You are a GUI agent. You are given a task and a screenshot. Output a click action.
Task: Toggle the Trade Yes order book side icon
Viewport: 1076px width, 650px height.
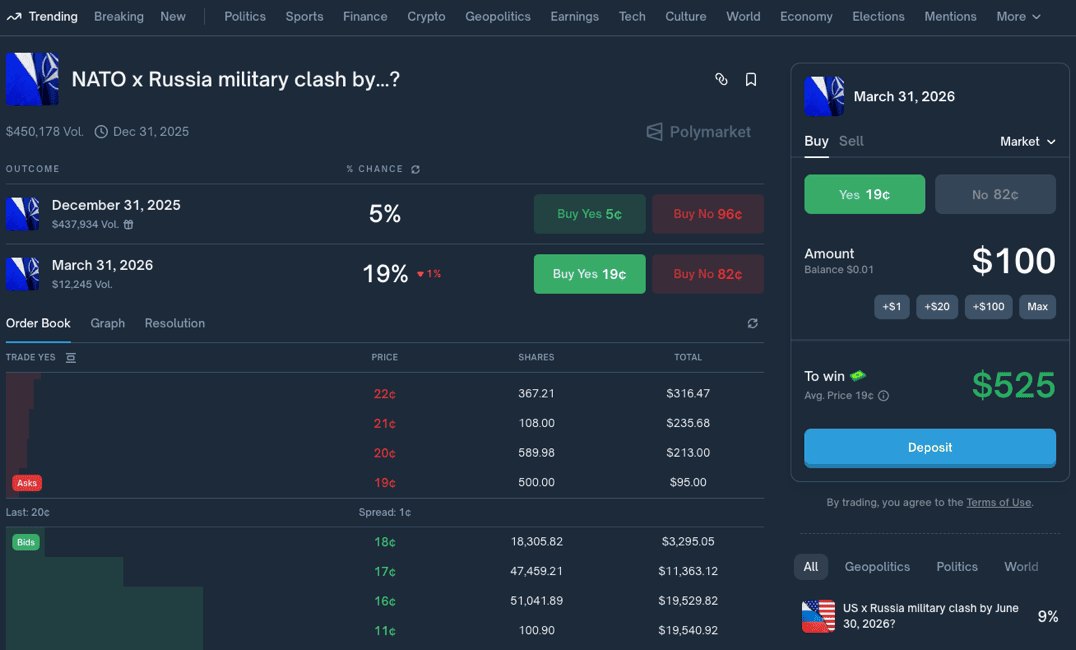70,357
